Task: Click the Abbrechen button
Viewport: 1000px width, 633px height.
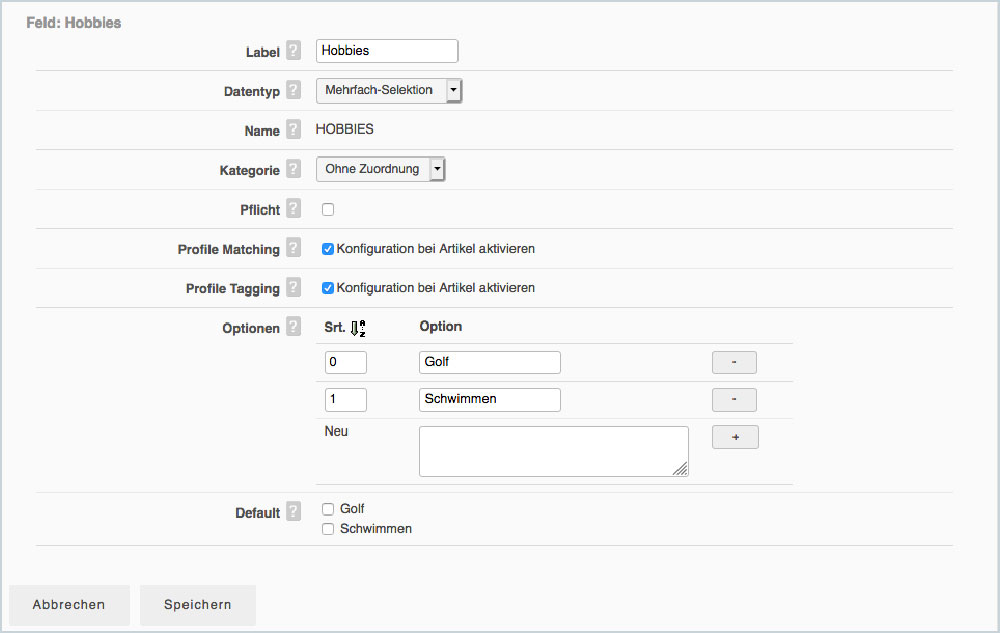Action: pos(69,605)
